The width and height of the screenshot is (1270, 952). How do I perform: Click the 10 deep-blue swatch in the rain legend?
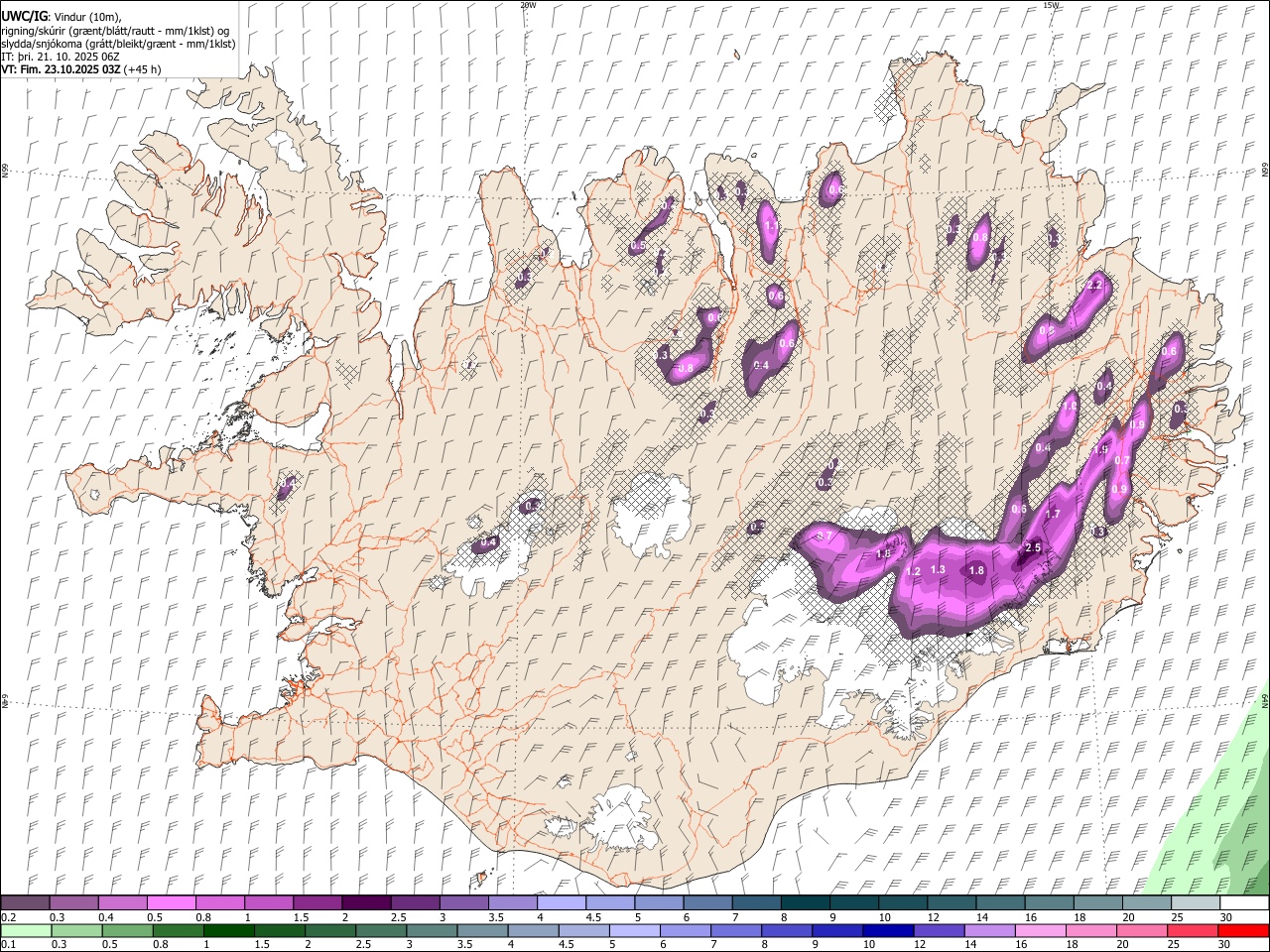(888, 930)
